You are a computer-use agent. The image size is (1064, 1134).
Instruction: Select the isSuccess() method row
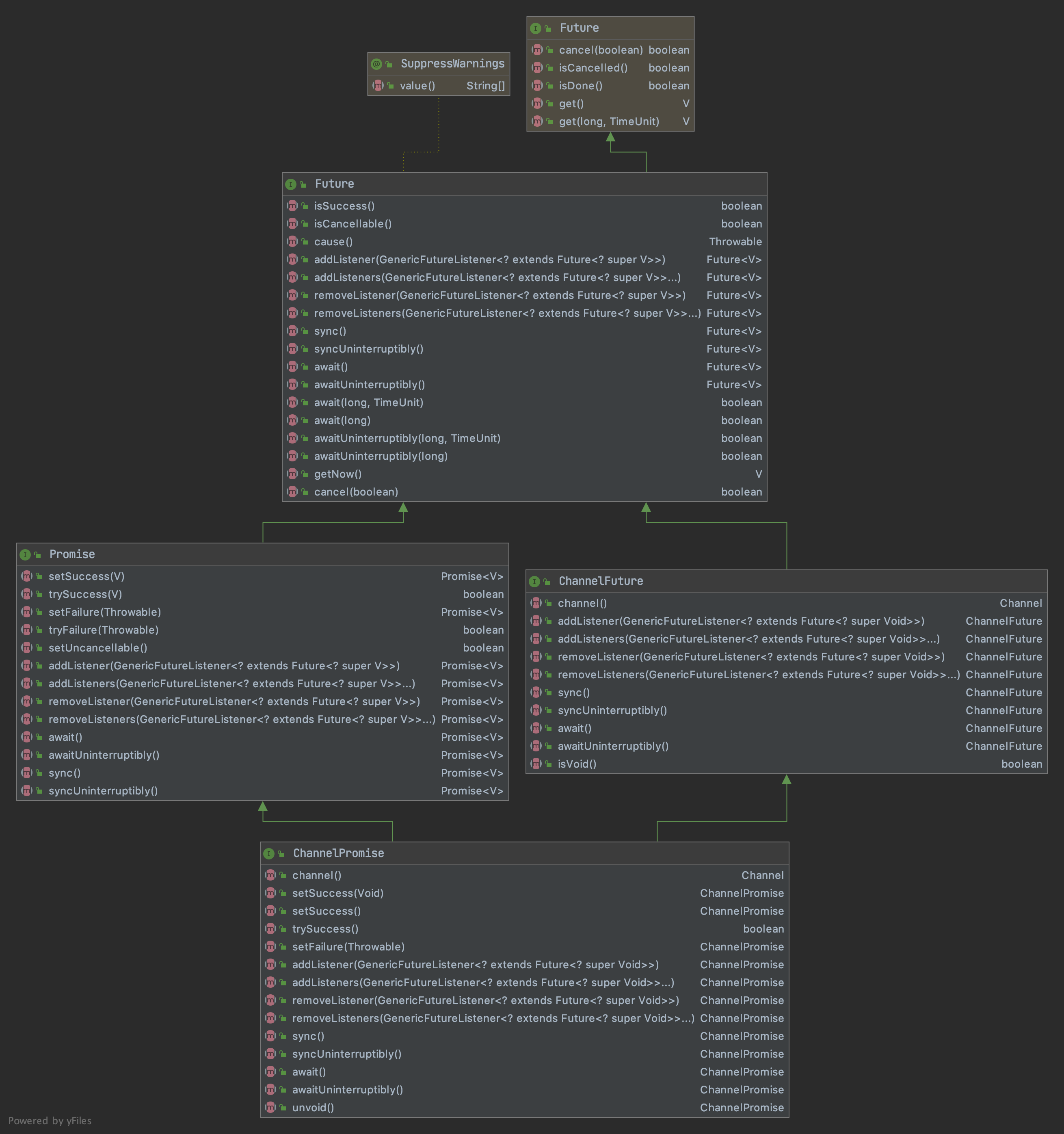[x=525, y=206]
